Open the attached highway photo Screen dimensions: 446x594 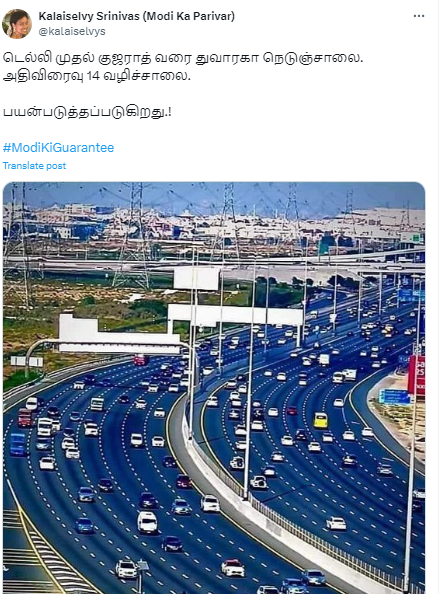[214, 388]
